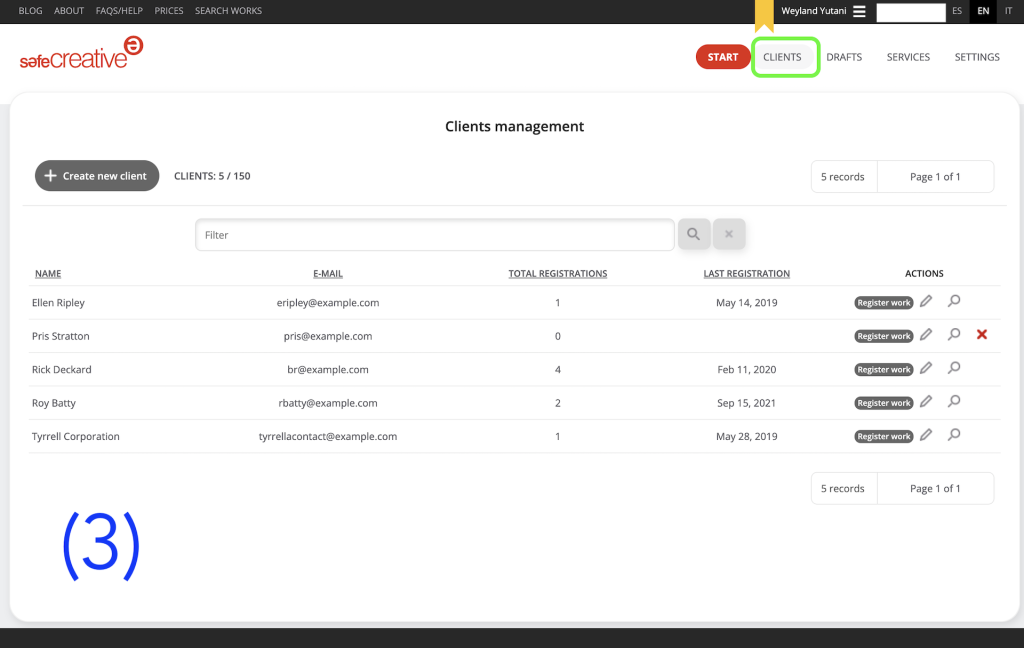Click the red START button
Screen dimensions: 1024x648
click(x=722, y=57)
